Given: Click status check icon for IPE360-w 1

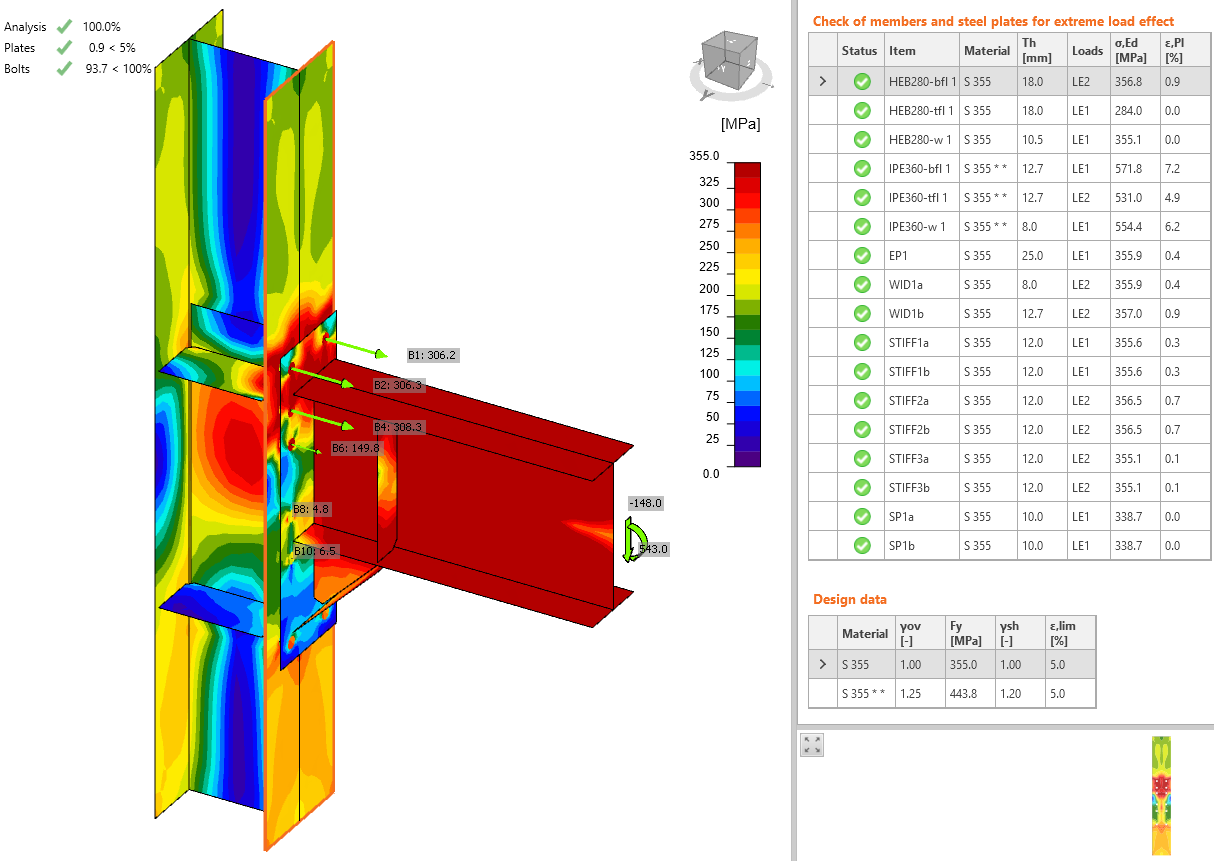Looking at the screenshot, I should pyautogui.click(x=860, y=226).
